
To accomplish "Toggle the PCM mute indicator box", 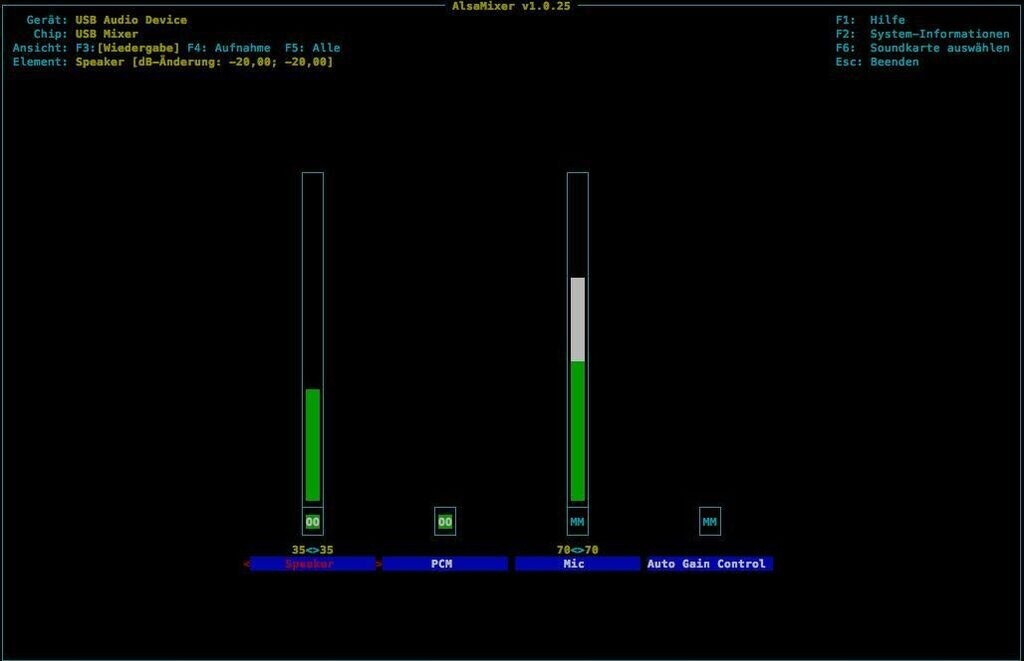I will point(445,522).
